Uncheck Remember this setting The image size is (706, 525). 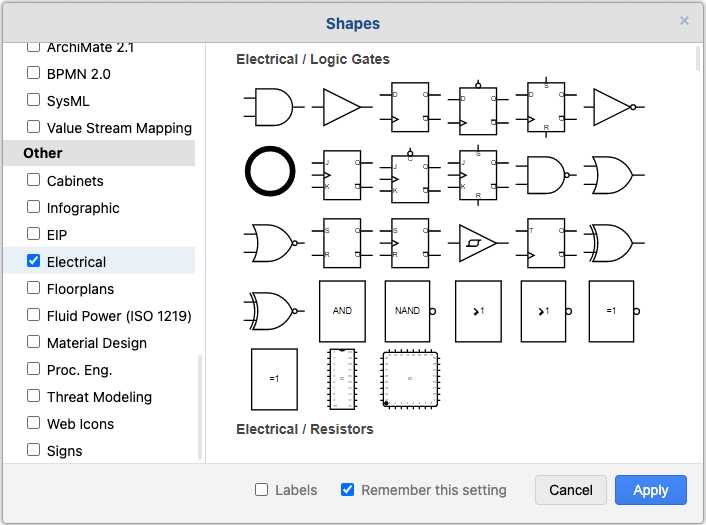(347, 489)
